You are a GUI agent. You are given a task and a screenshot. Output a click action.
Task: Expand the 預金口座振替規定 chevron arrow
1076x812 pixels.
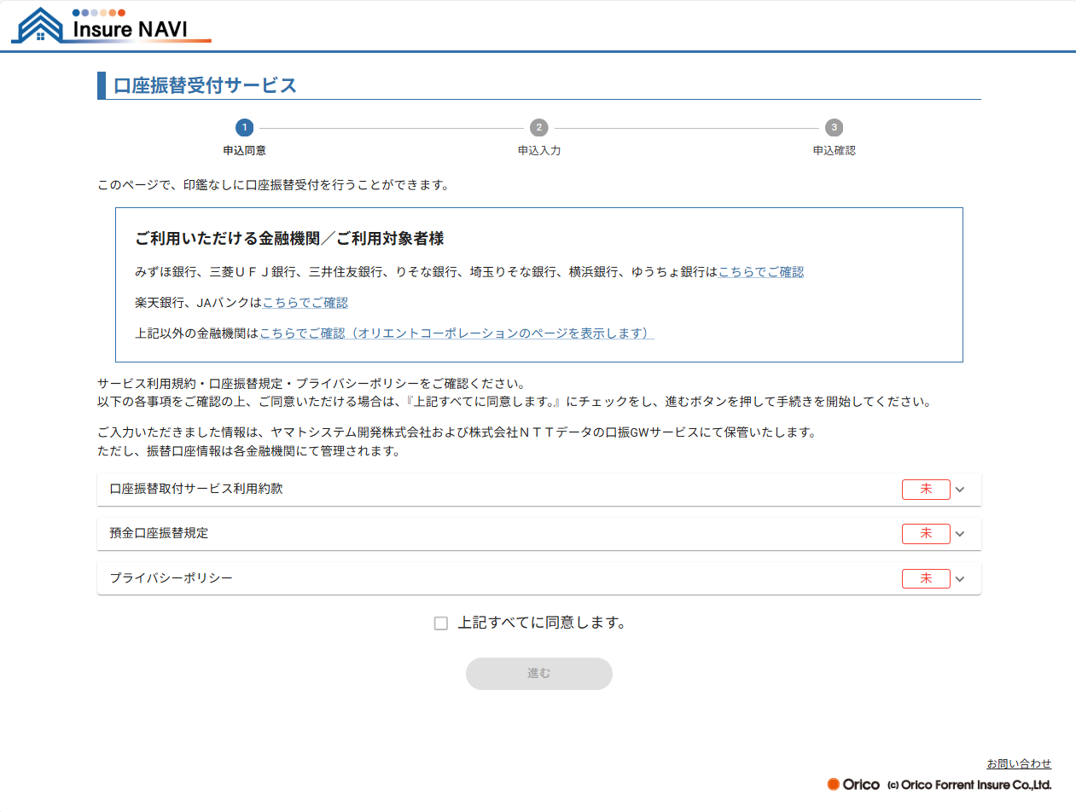960,534
